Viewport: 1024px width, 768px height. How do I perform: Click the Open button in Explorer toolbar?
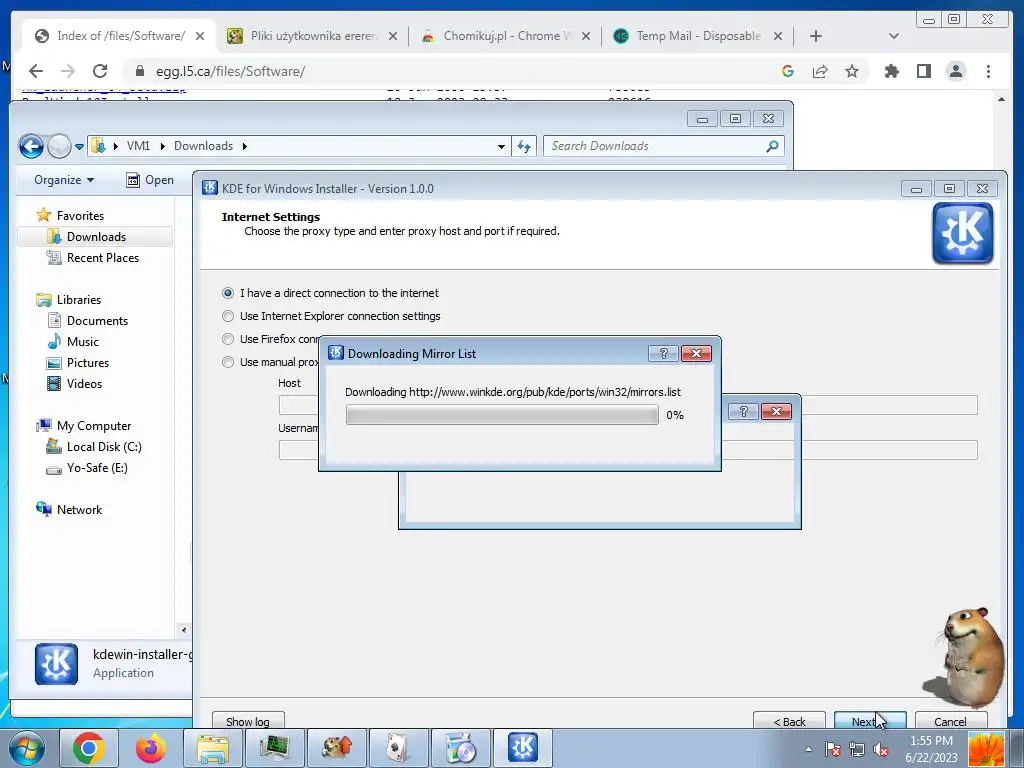[150, 180]
